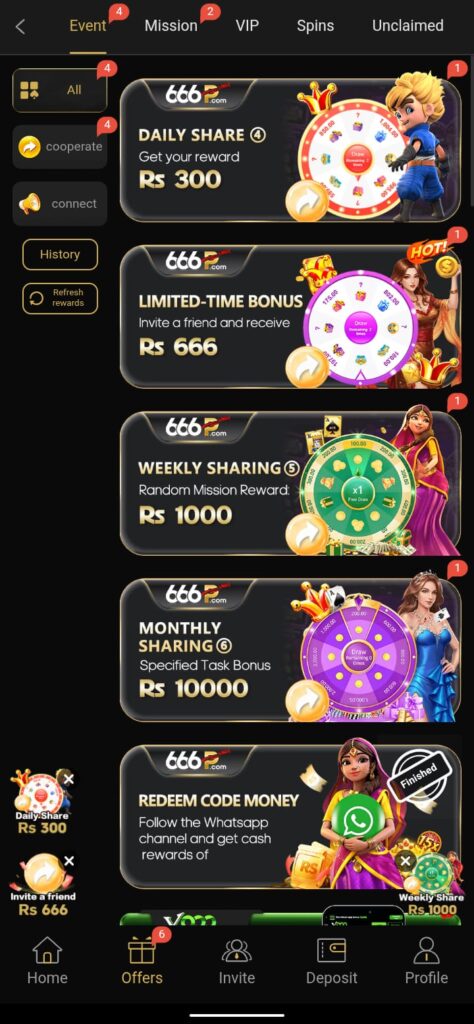Tap share arrow on Daily Share banner

[x=306, y=200]
